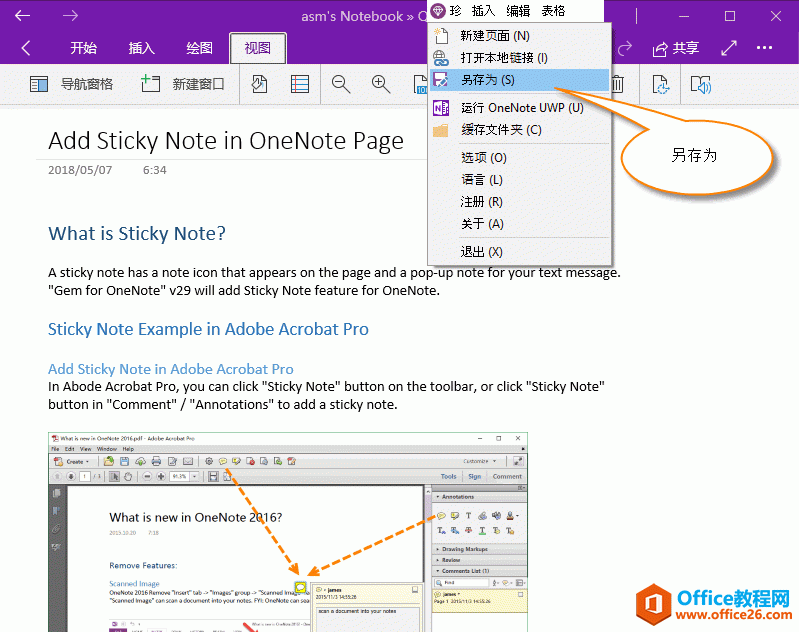Open 选项 (O) settings
Screen dimensions: 799x632
coord(520,157)
